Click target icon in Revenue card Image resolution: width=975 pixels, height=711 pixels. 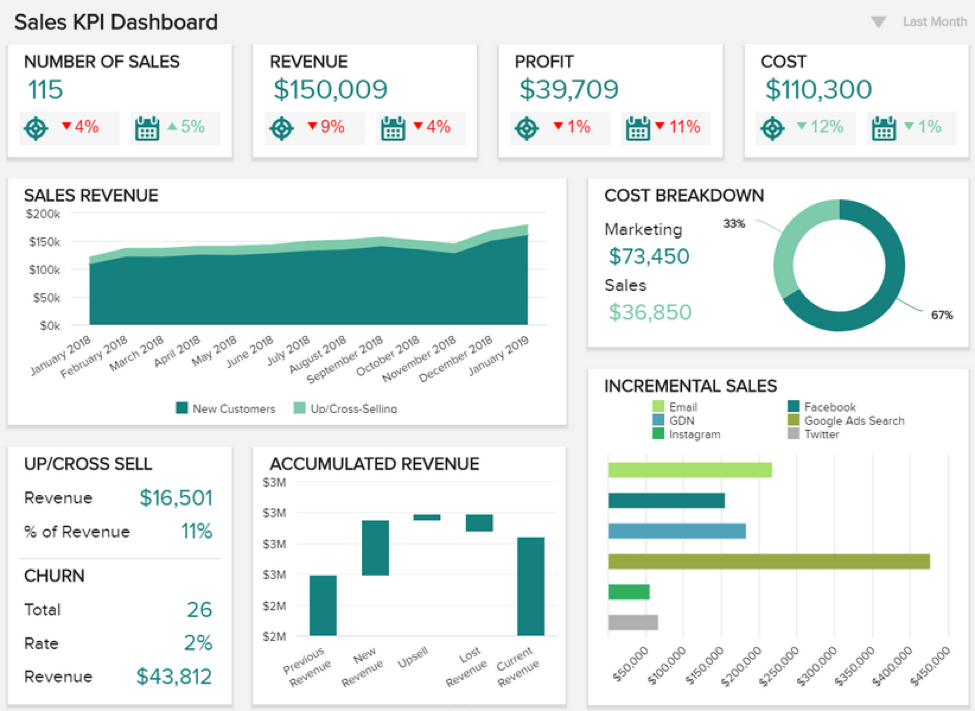pos(282,128)
